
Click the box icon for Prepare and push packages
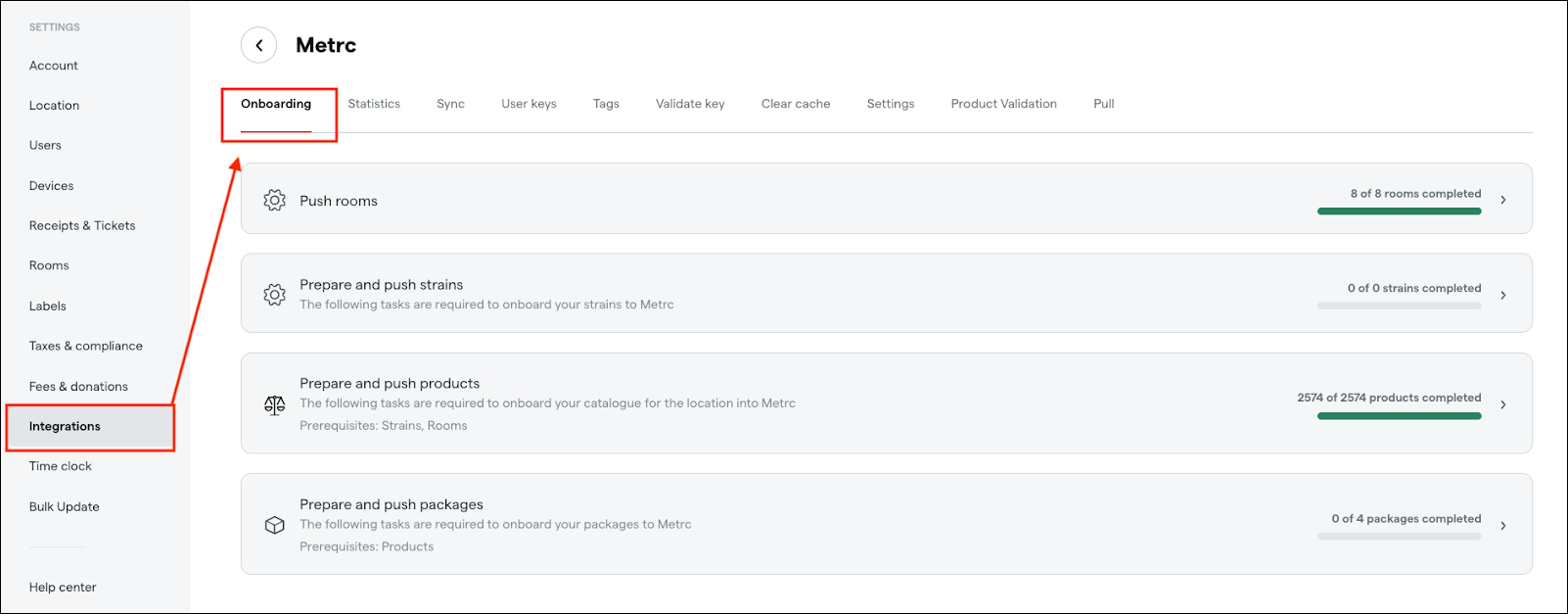pos(275,526)
